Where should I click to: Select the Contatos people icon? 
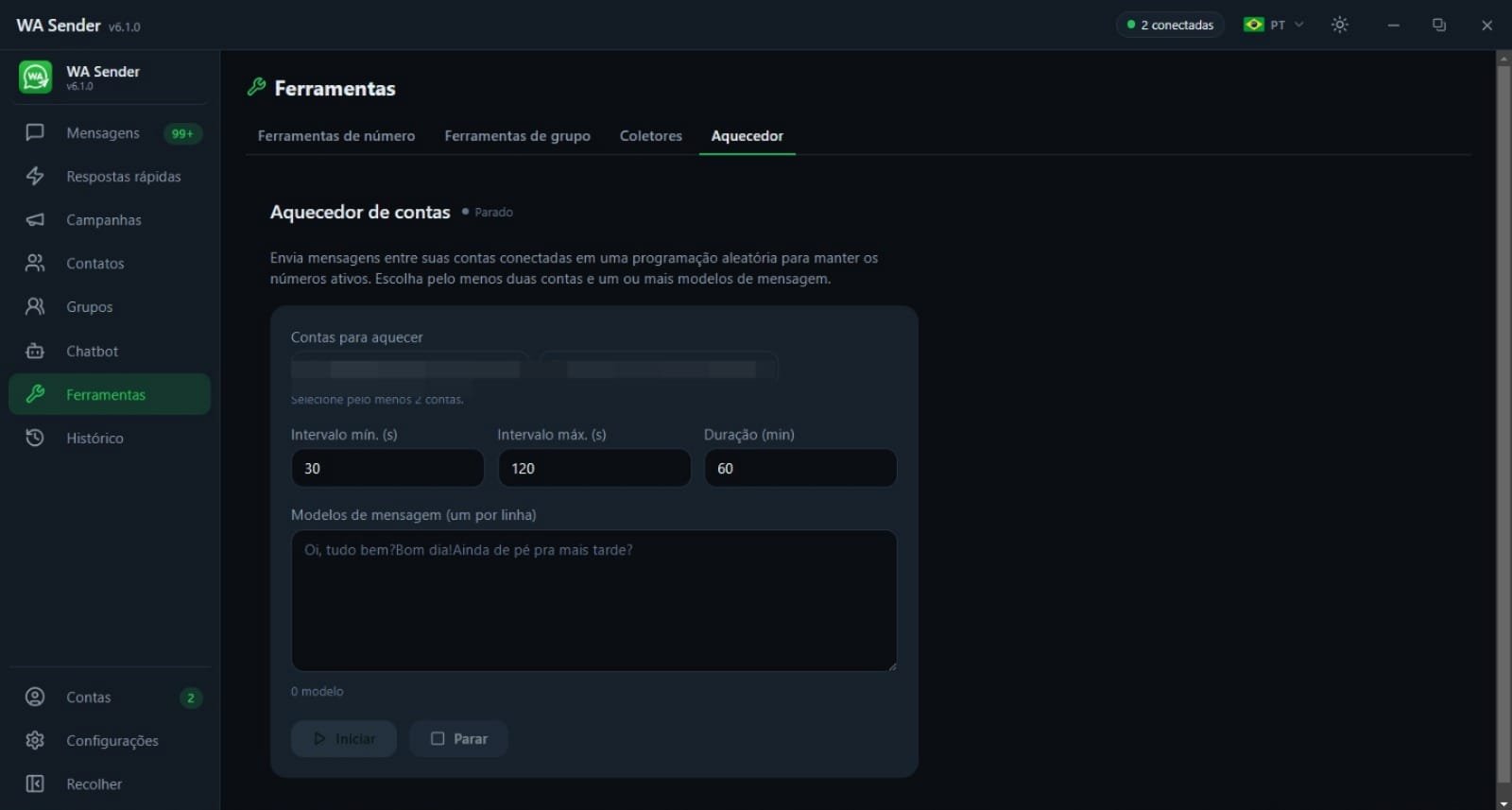35,263
